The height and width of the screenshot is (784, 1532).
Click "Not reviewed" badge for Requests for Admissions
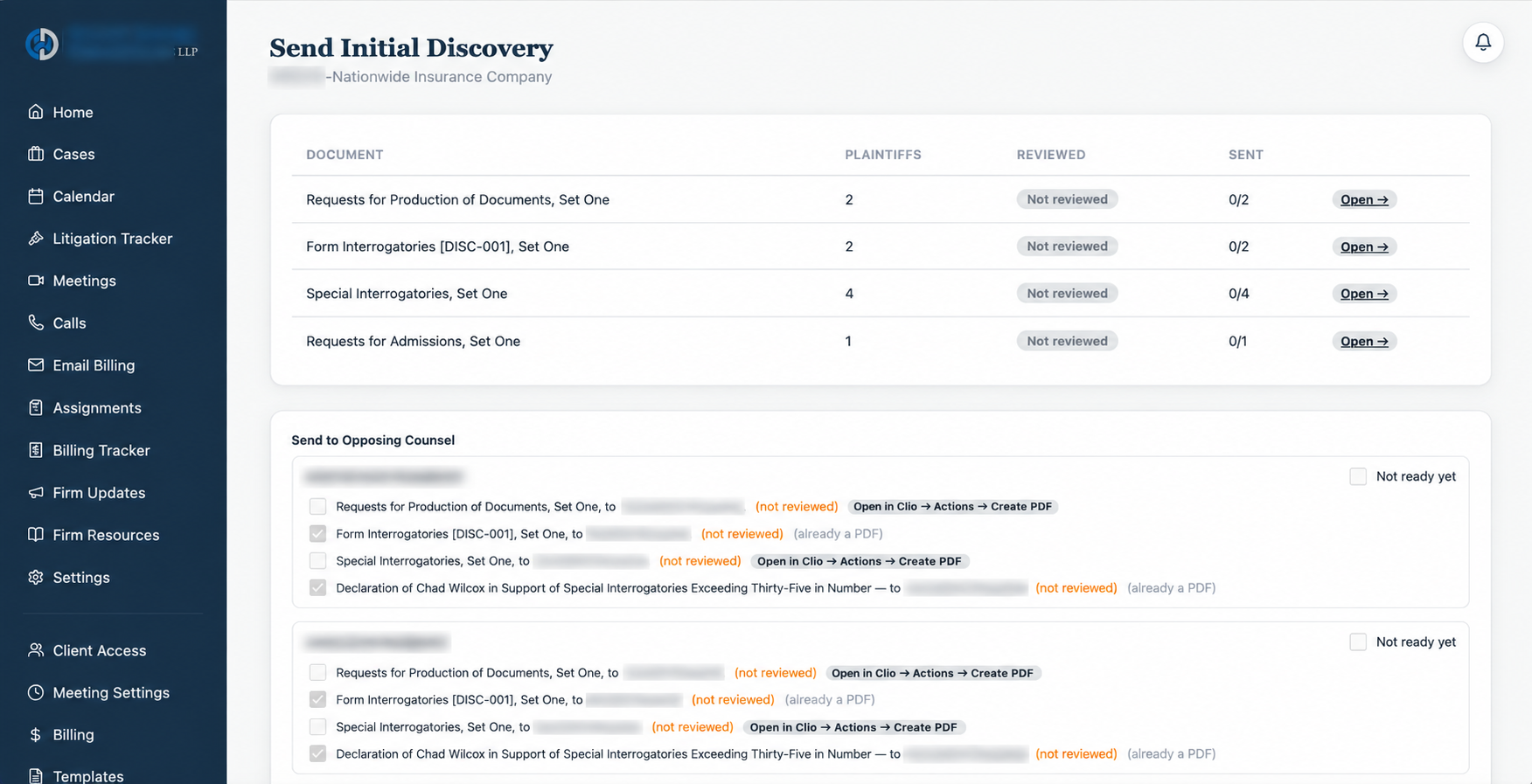[x=1067, y=341]
